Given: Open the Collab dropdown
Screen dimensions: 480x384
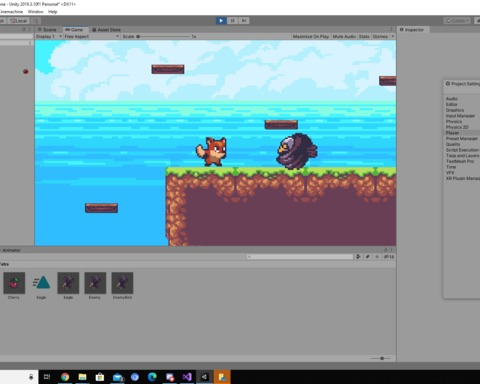Looking at the screenshot, I should click(458, 21).
